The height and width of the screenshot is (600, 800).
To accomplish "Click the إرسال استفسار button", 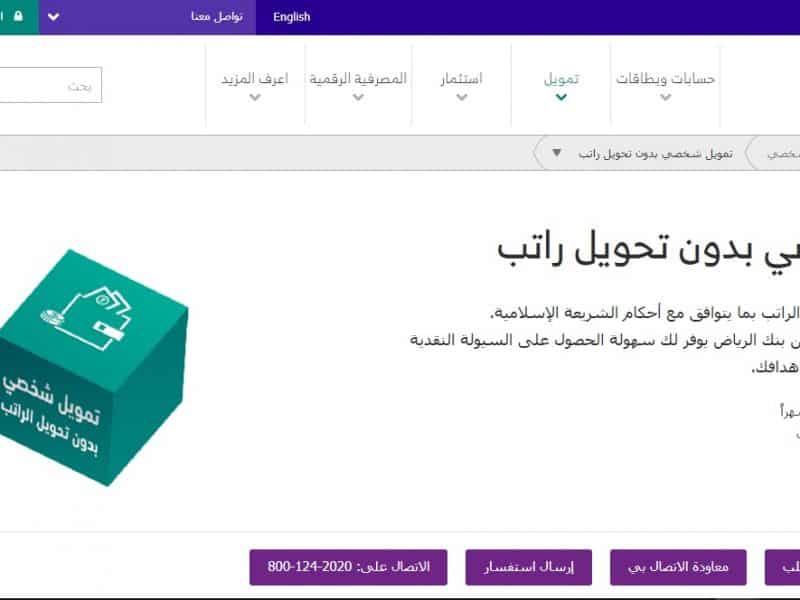I will (529, 567).
